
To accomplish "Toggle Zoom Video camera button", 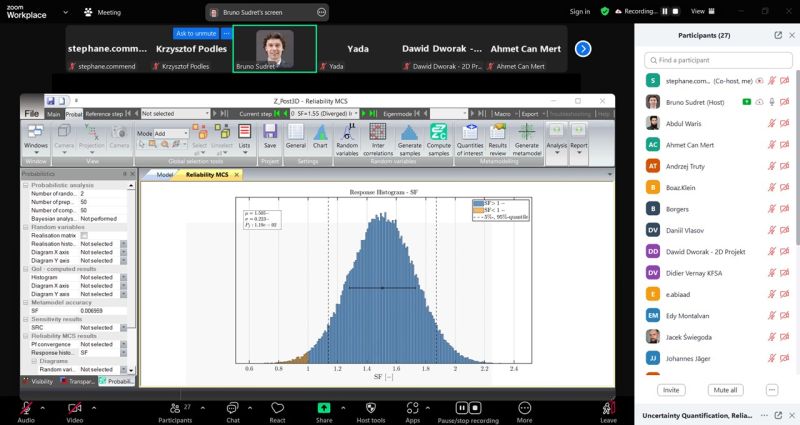I will pos(74,409).
